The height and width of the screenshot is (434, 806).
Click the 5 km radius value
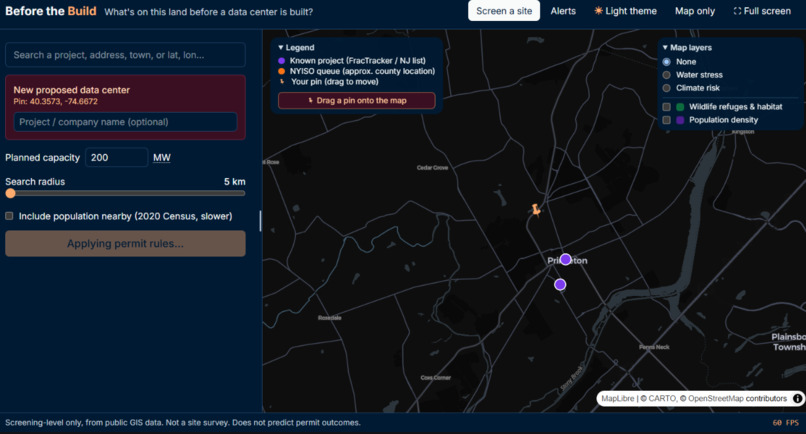tap(234, 182)
